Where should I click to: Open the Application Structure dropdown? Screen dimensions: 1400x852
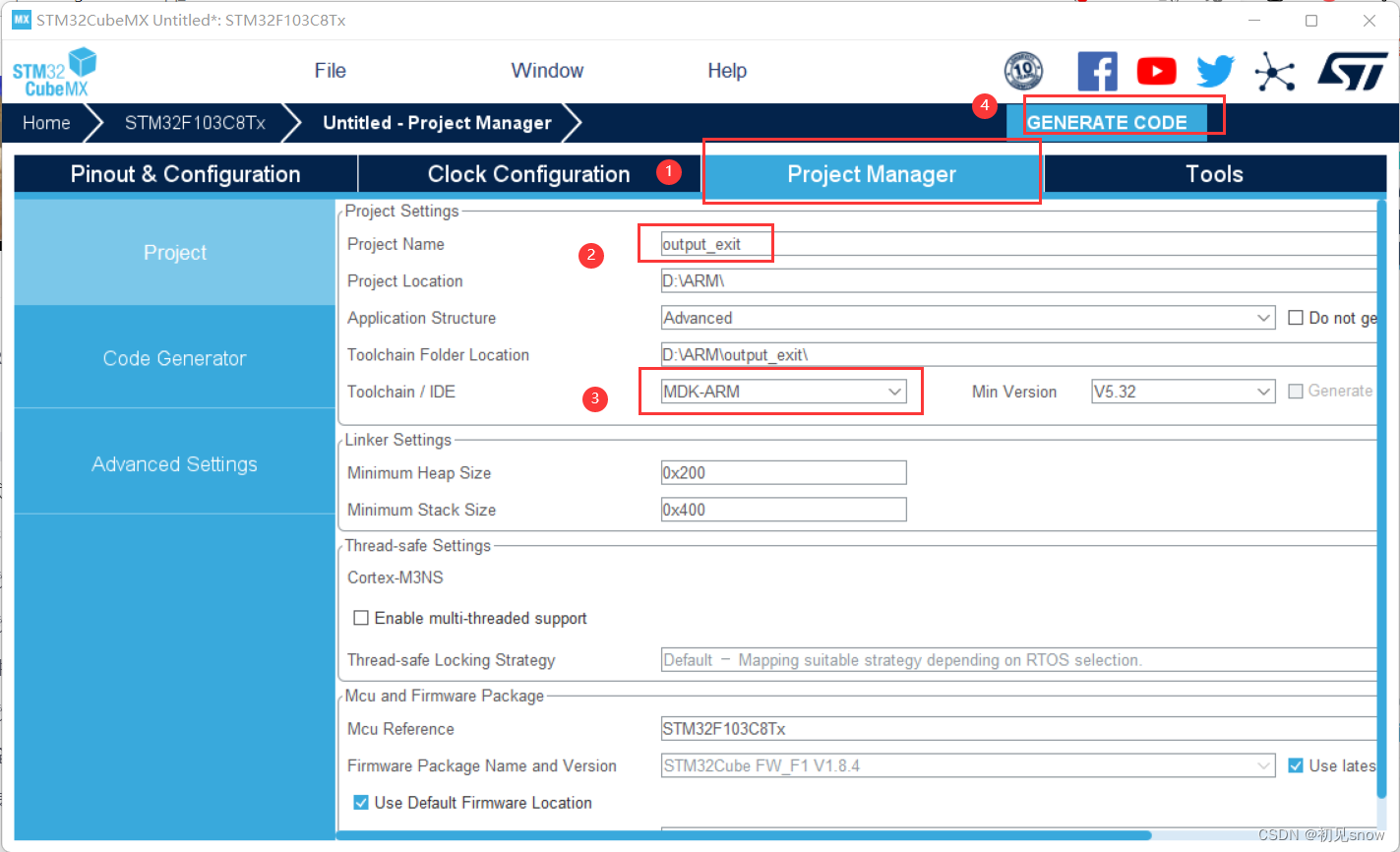[x=968, y=318]
